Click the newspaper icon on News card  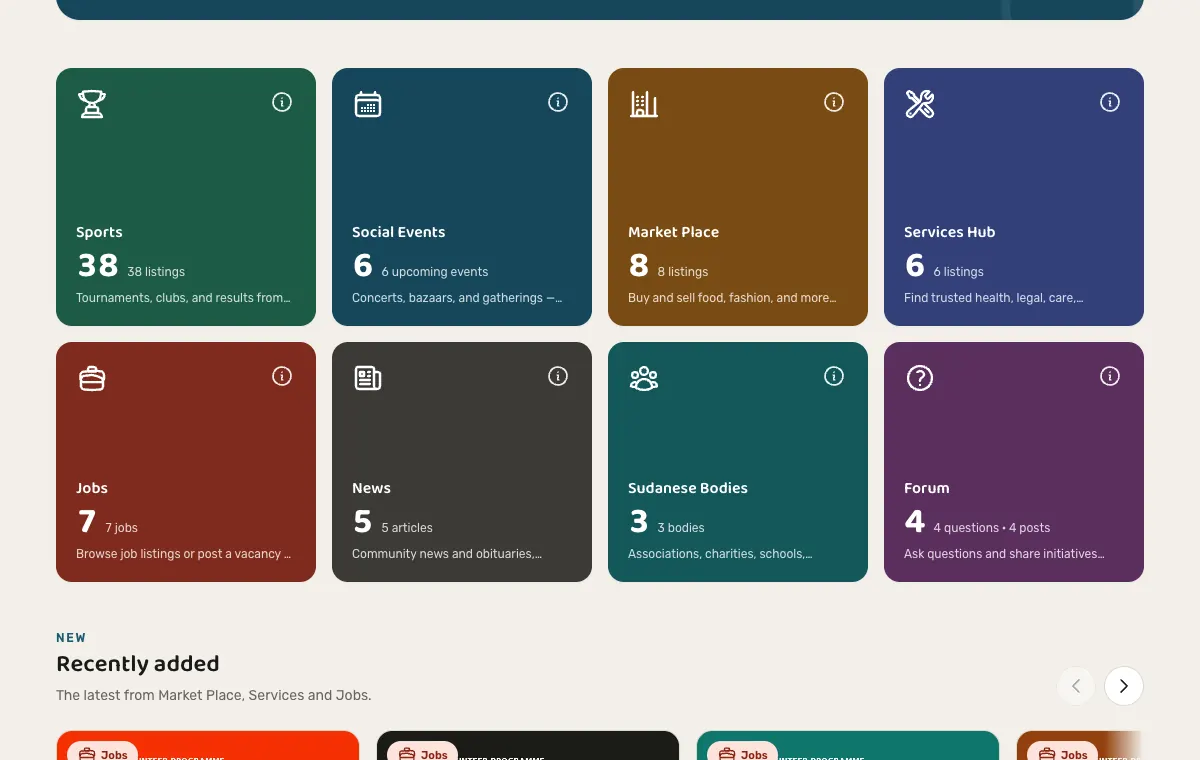(x=368, y=378)
